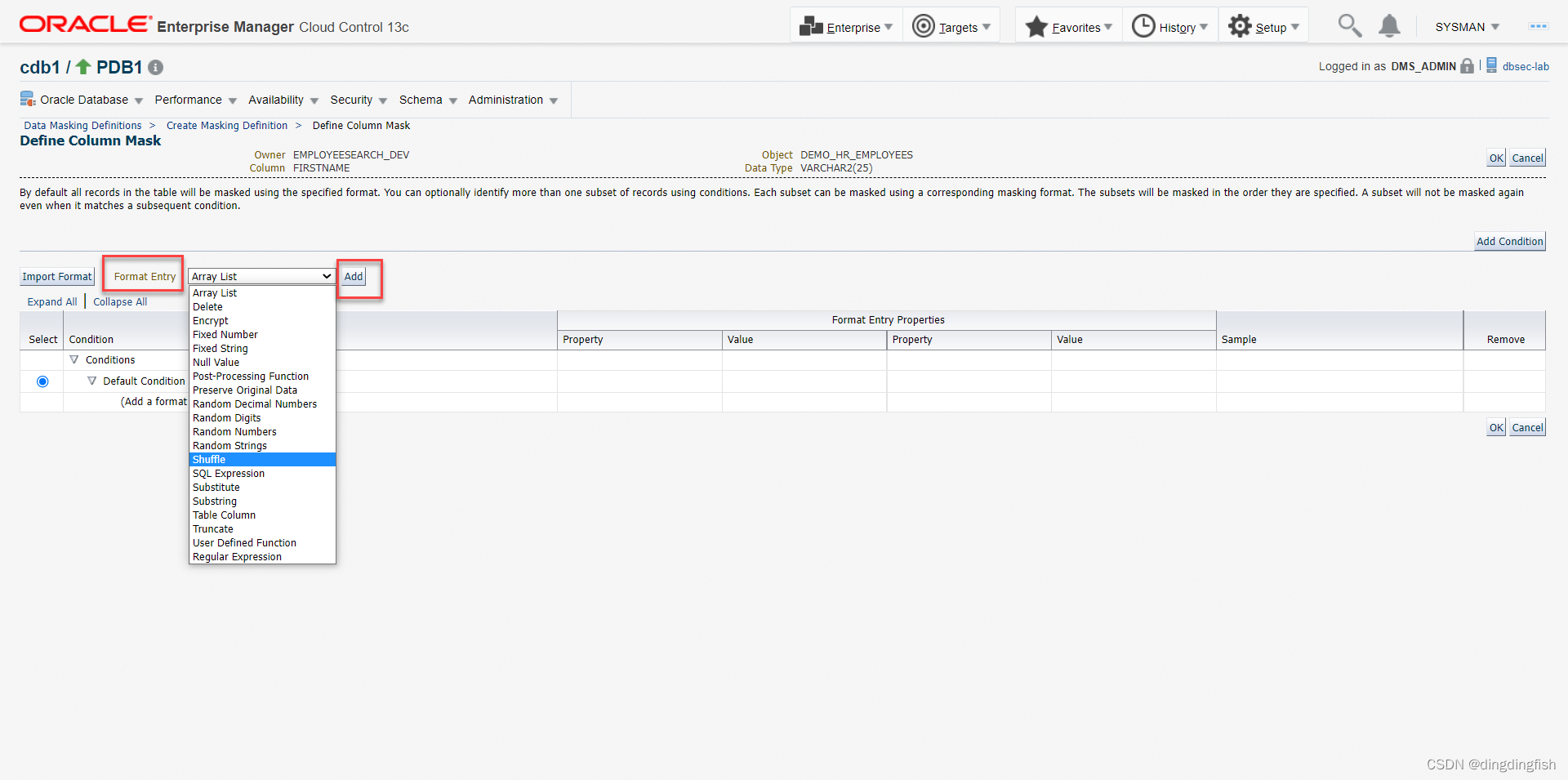Choose Fixed Number option
This screenshot has width=1568, height=780.
262,335
